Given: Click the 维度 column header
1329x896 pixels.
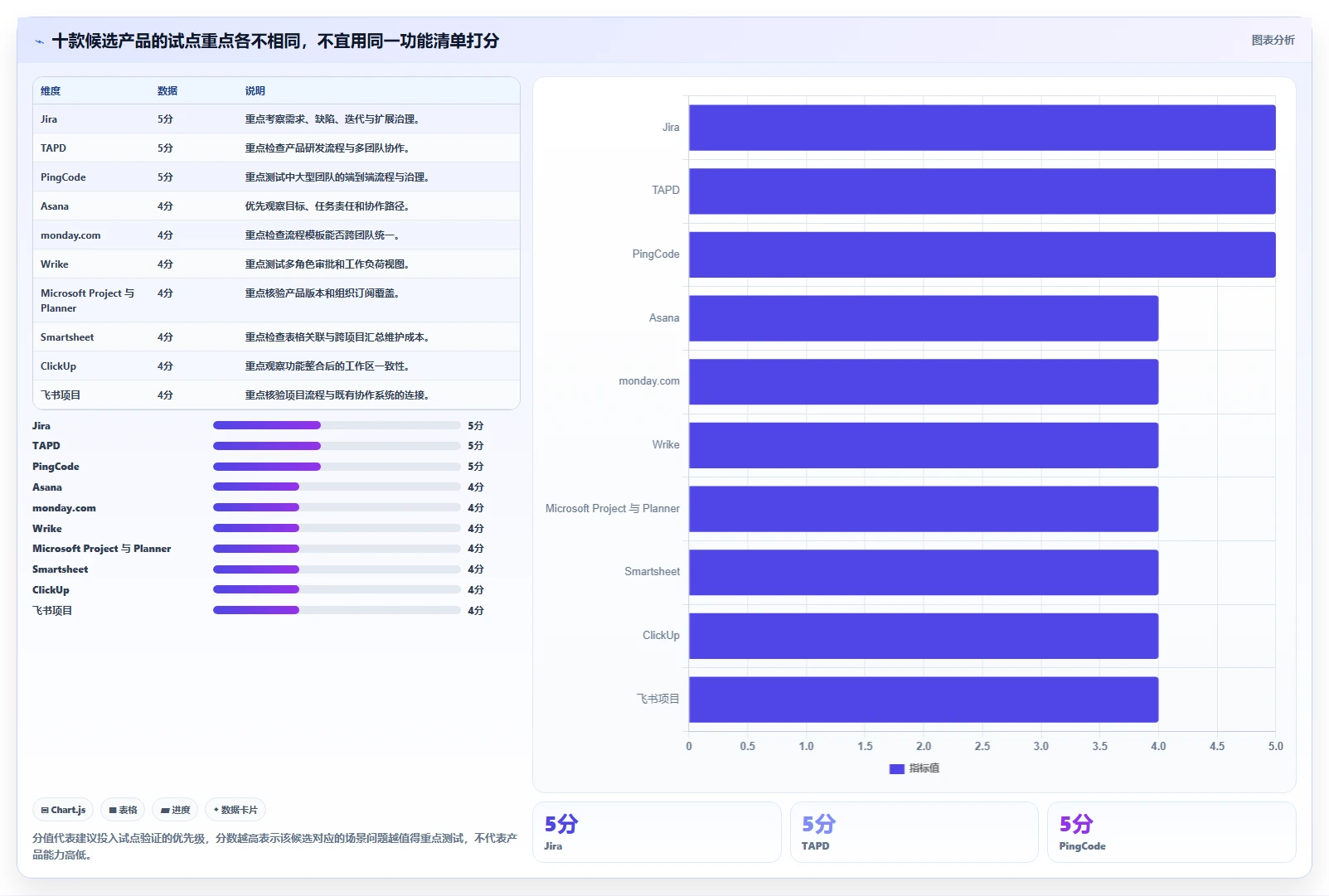Looking at the screenshot, I should coord(51,91).
